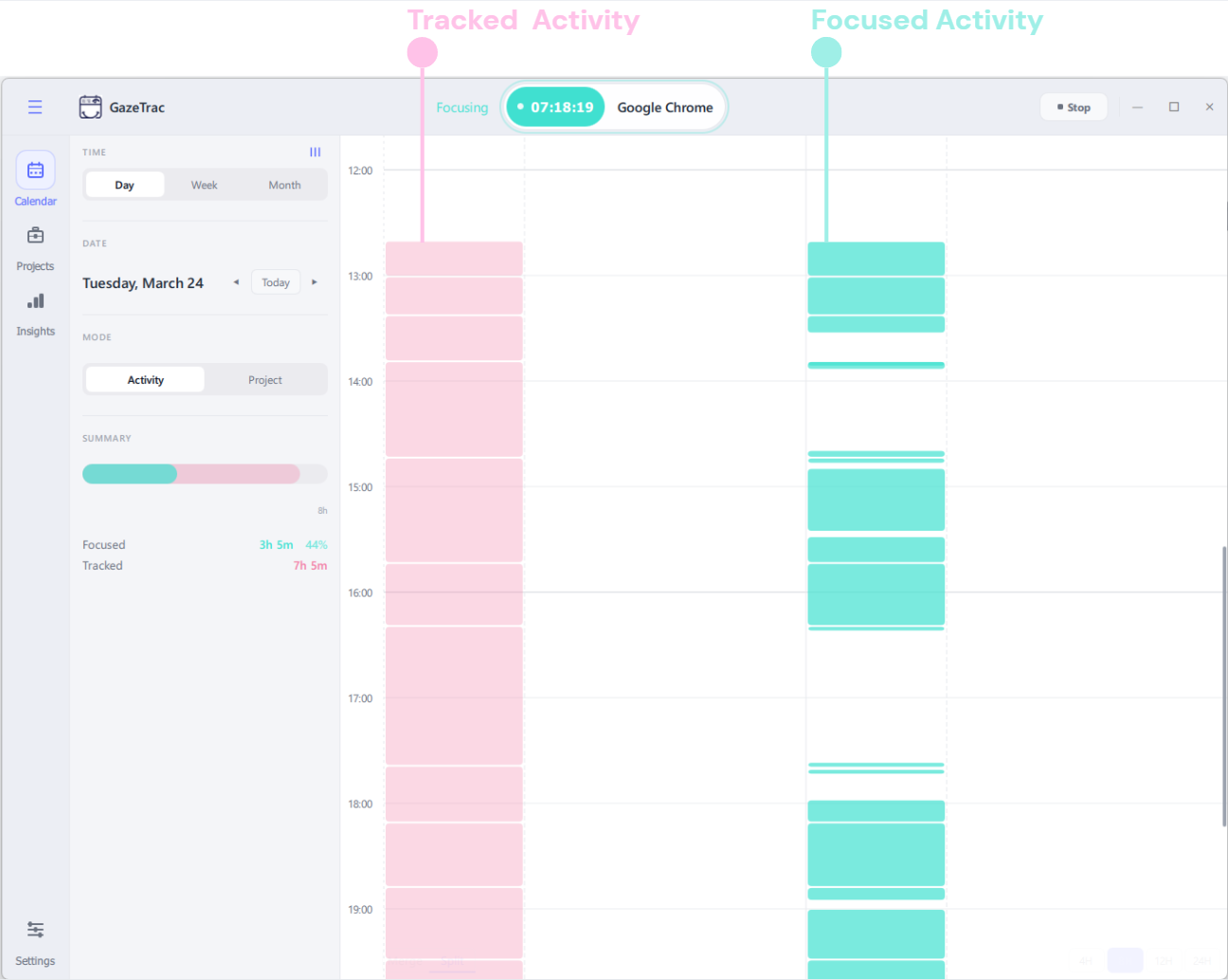
Task: Maximize the GazeTrac window
Action: pyautogui.click(x=1173, y=107)
